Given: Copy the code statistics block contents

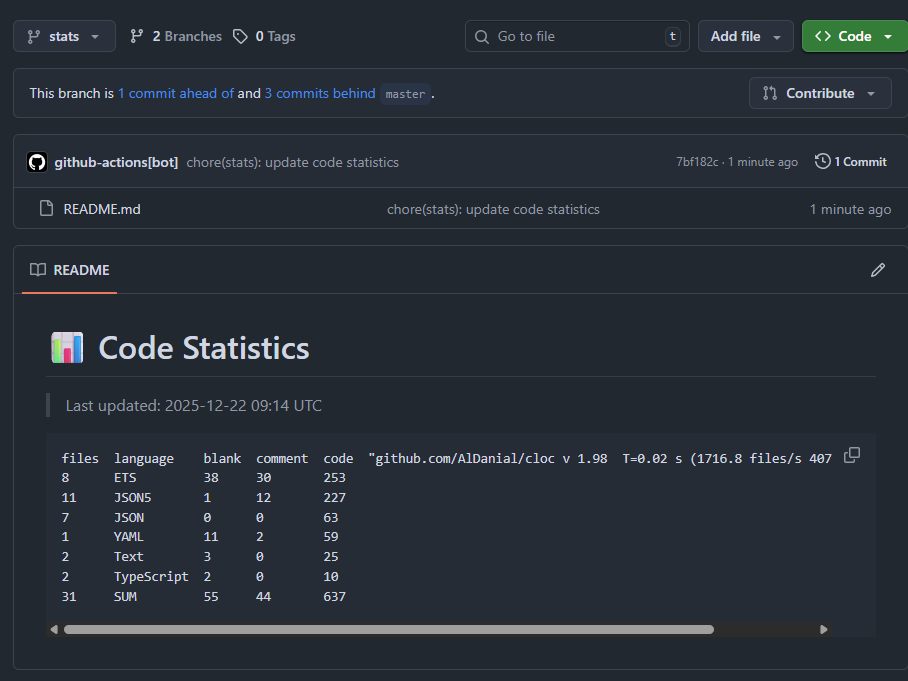Looking at the screenshot, I should tap(852, 456).
